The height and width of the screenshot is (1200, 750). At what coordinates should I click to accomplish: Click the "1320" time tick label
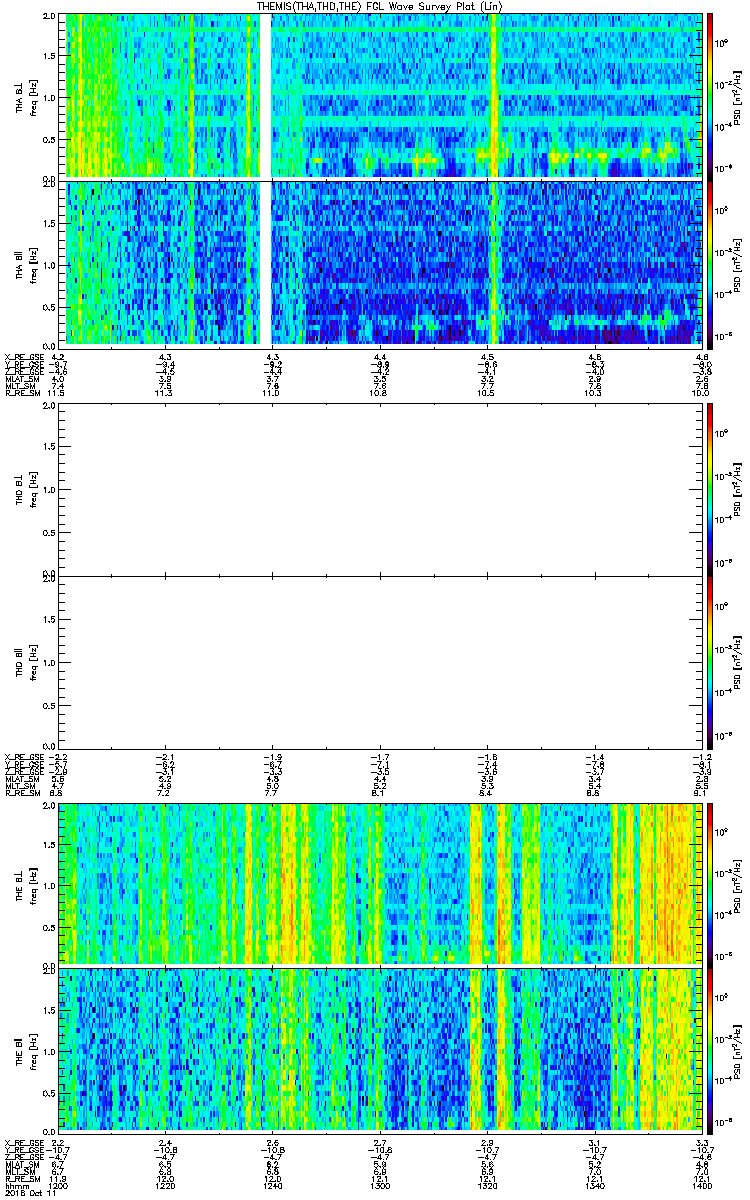[x=487, y=1184]
